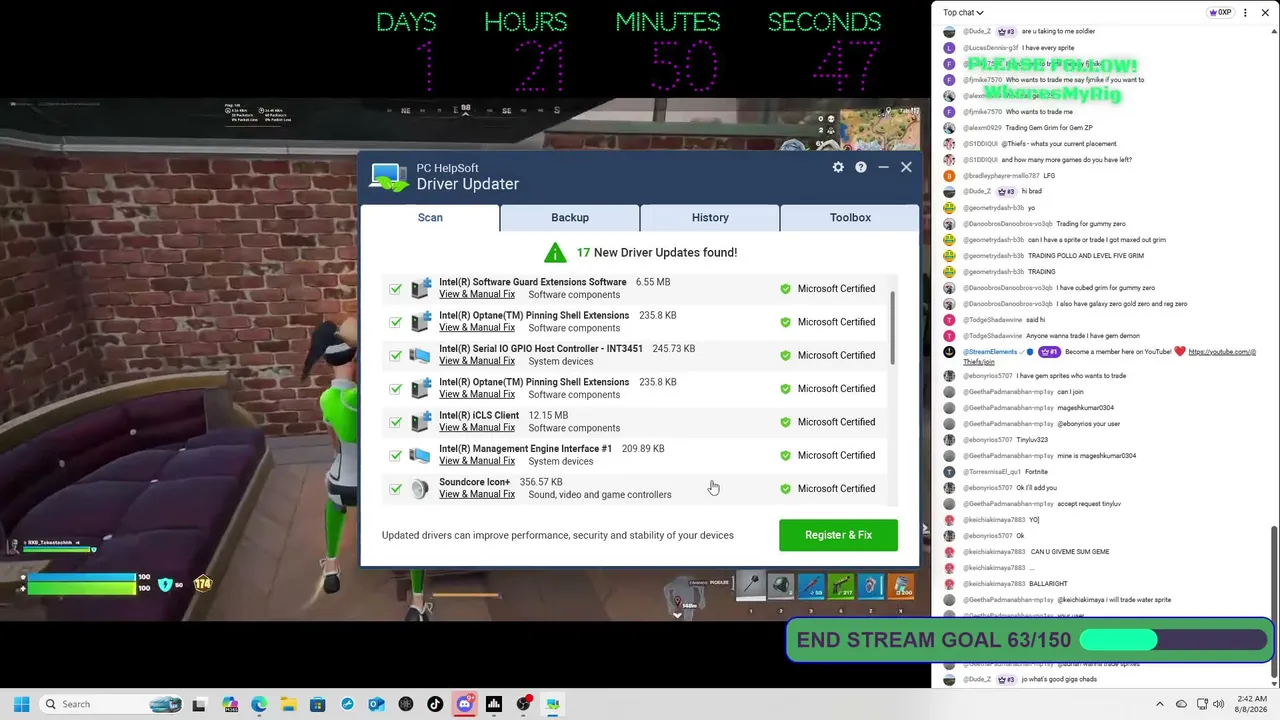Click the End Stream Goal progress bar

pyautogui.click(x=1172, y=640)
